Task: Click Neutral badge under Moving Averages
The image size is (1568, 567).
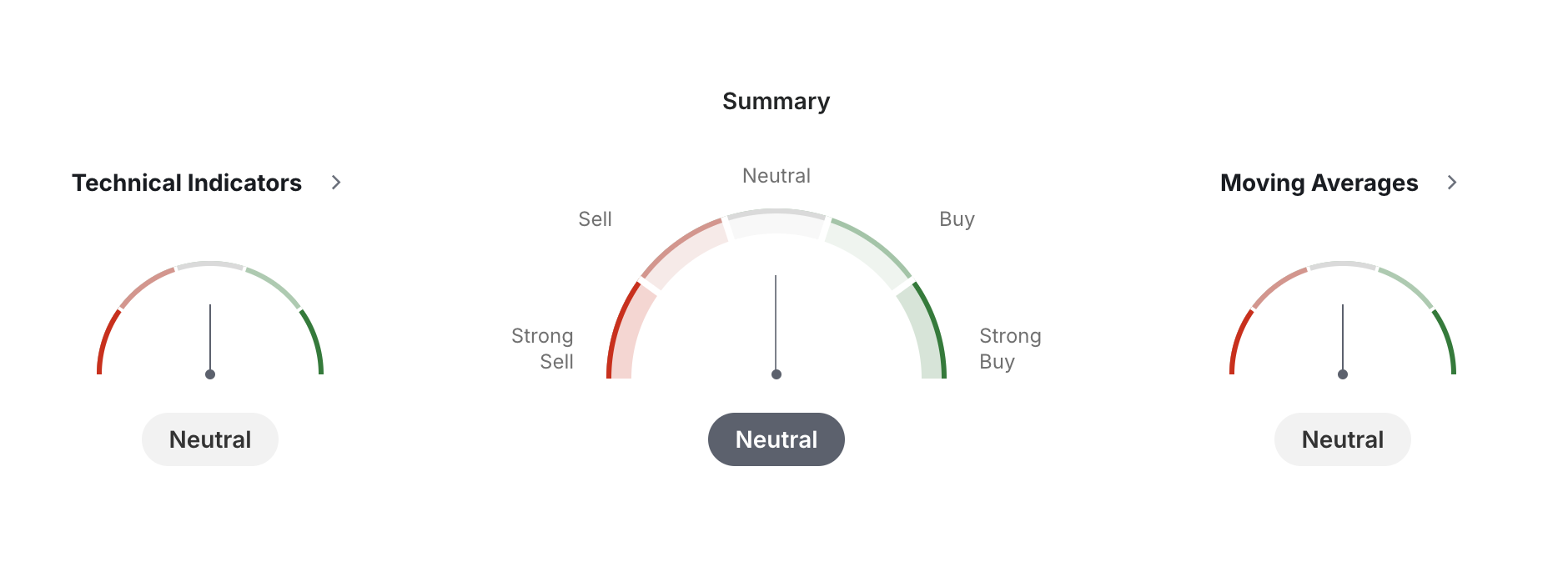Action: click(x=1342, y=439)
